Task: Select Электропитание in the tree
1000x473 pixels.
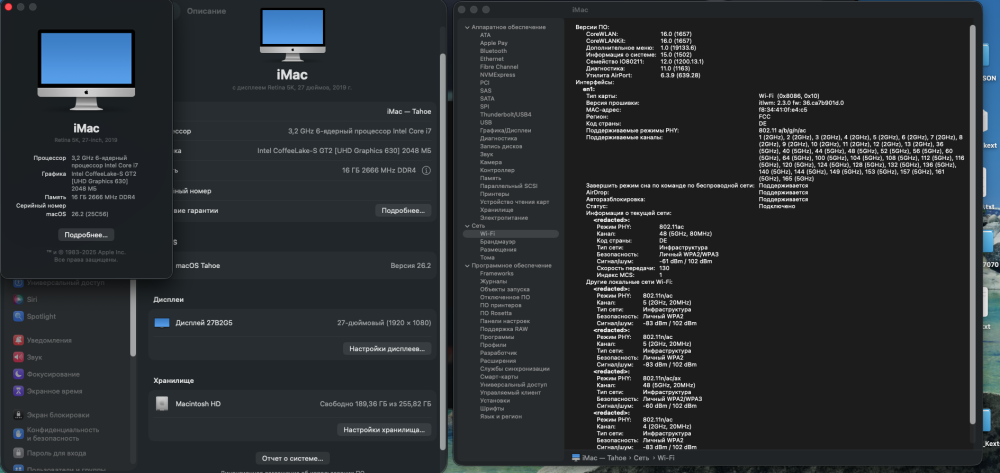Action: click(x=504, y=218)
